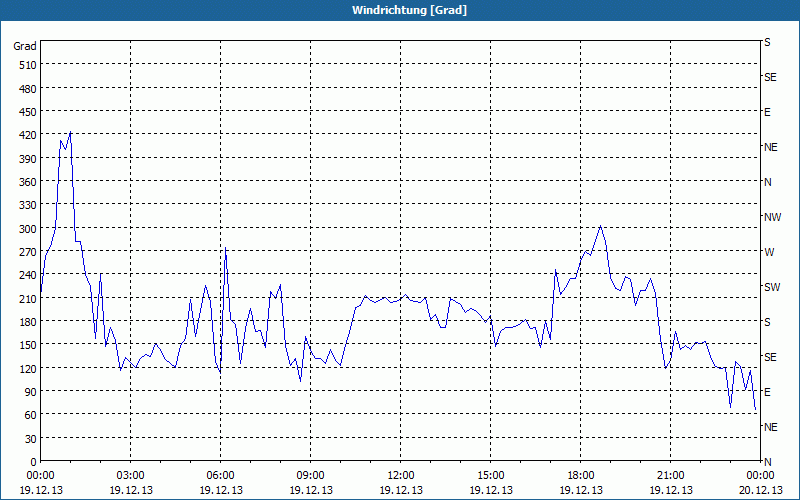
Task: Select the 240 degree axis label
Action: [28, 275]
